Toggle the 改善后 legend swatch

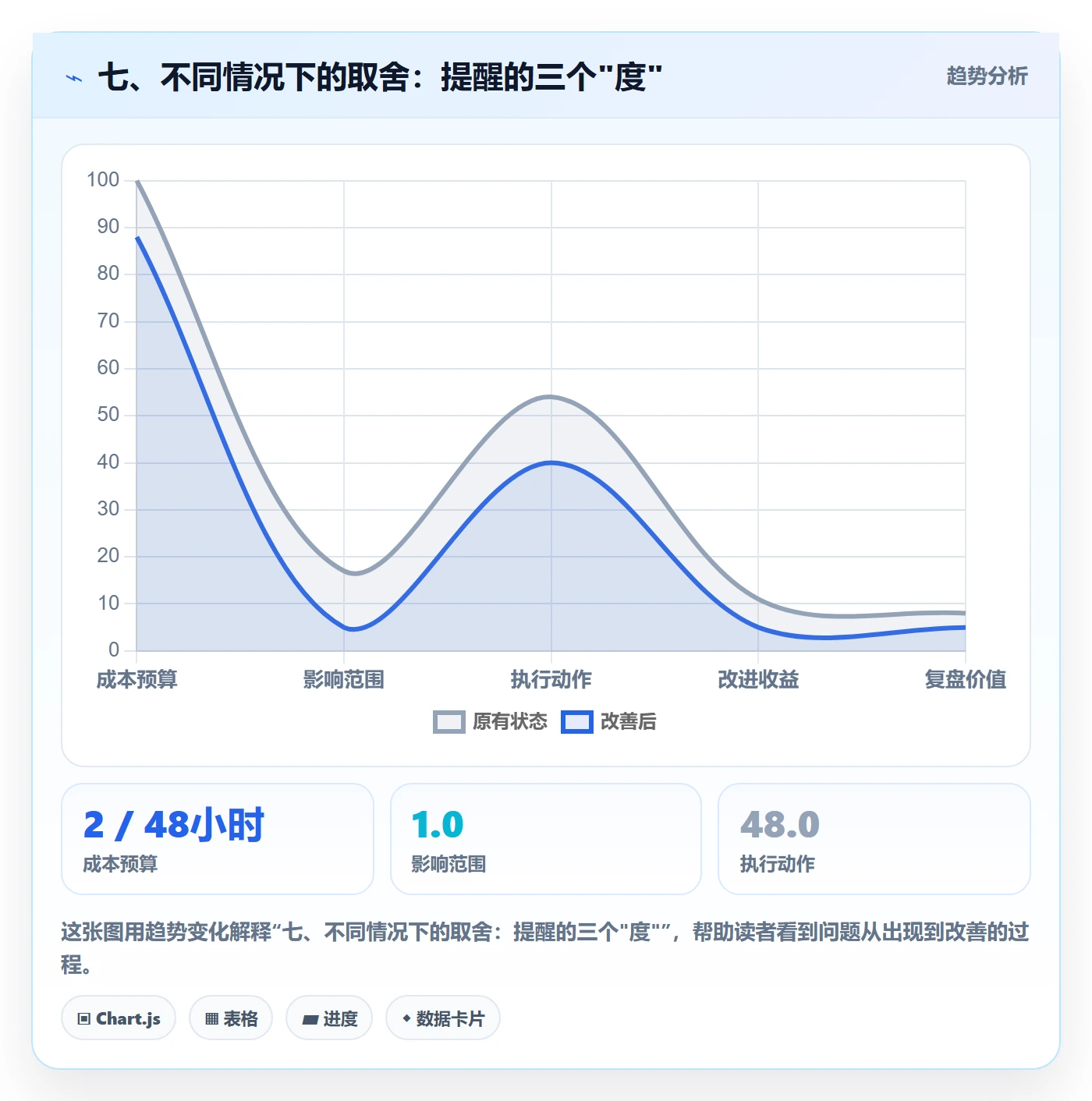coord(577,722)
